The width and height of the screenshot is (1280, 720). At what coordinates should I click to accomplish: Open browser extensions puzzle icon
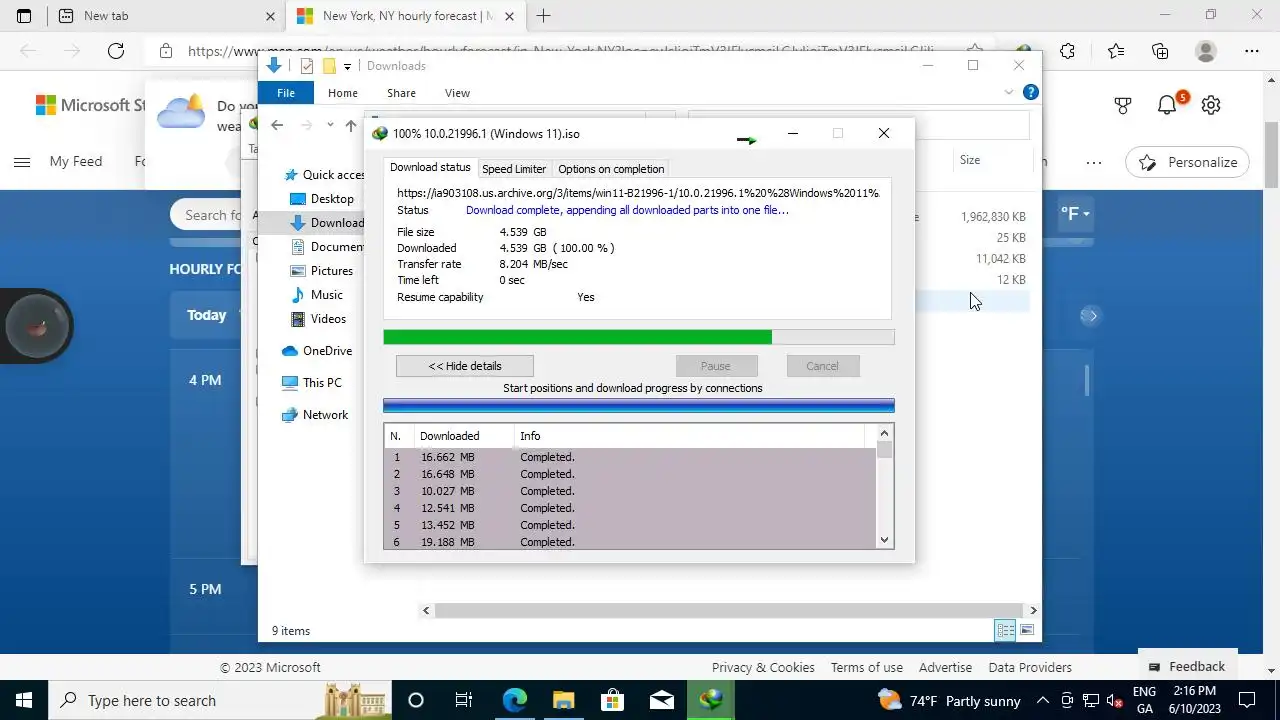click(1068, 51)
